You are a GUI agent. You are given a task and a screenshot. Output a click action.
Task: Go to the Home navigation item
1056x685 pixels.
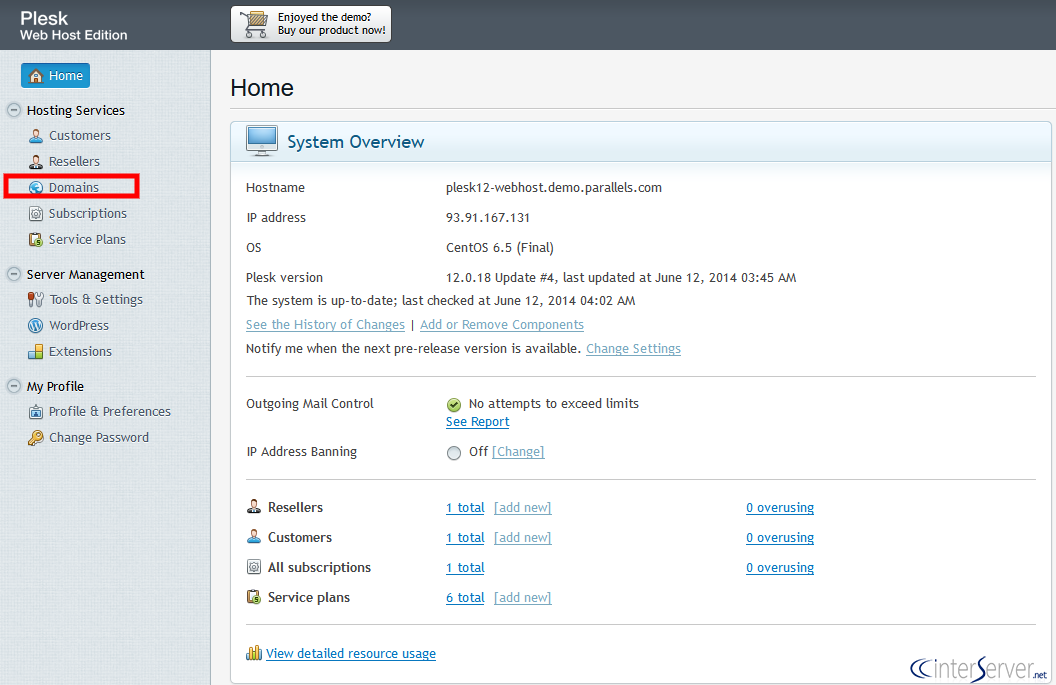coord(55,75)
